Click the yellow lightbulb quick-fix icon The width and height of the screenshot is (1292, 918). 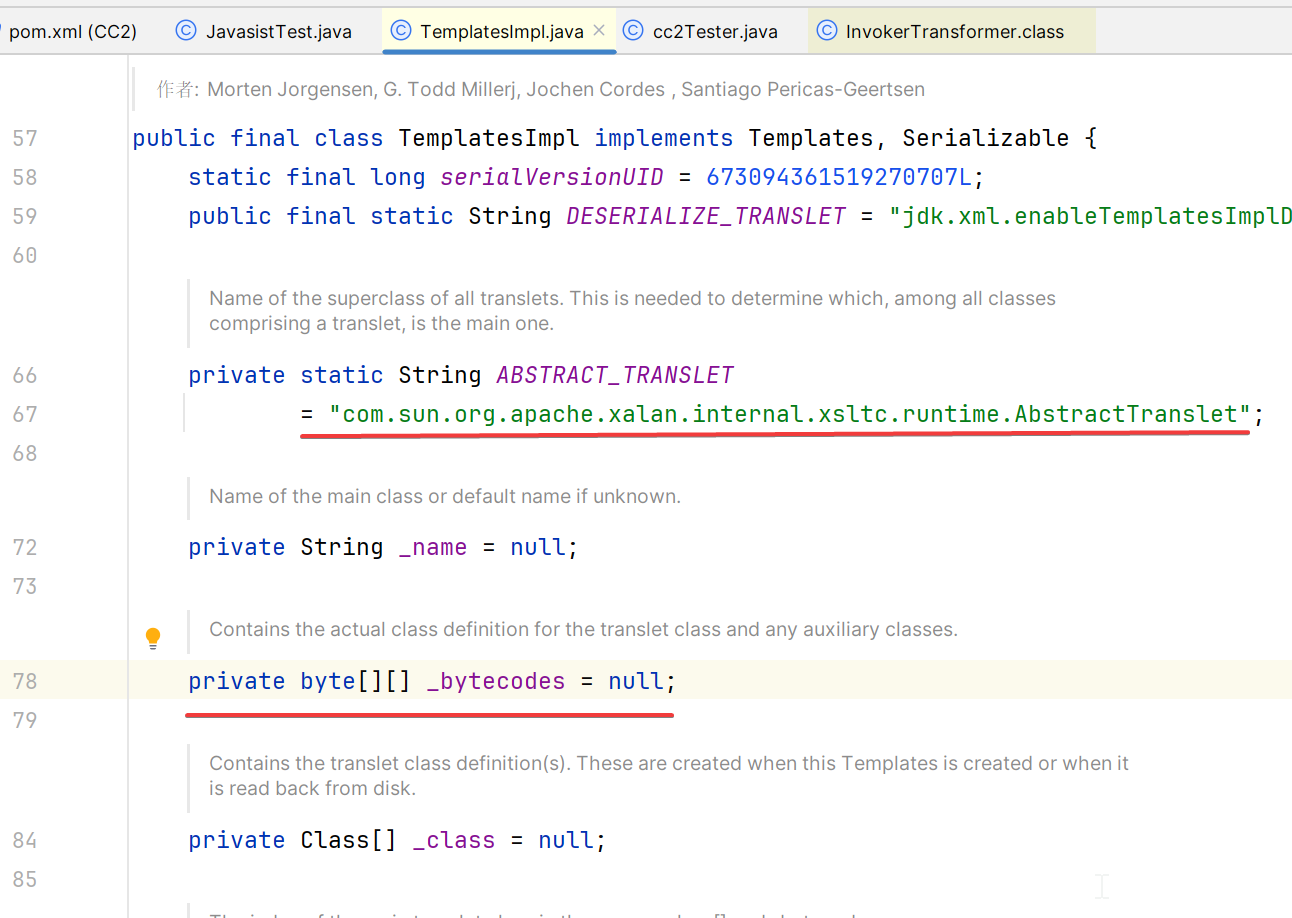click(153, 637)
